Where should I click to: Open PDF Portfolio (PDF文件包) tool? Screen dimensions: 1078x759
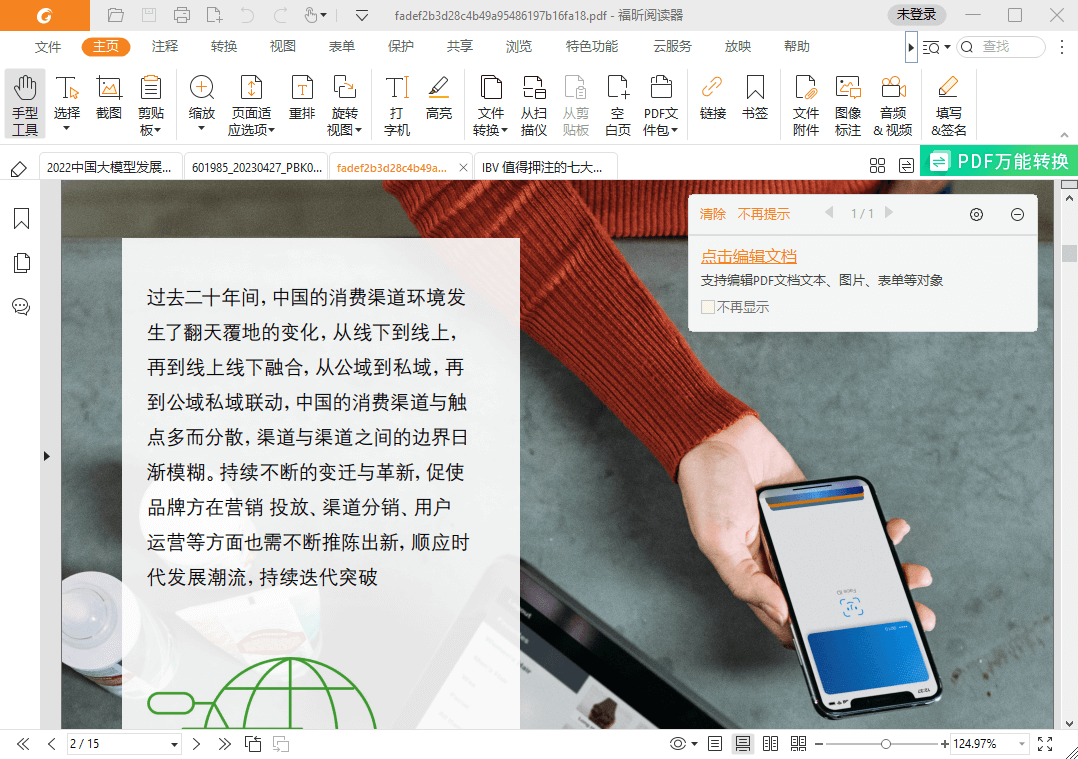661,104
